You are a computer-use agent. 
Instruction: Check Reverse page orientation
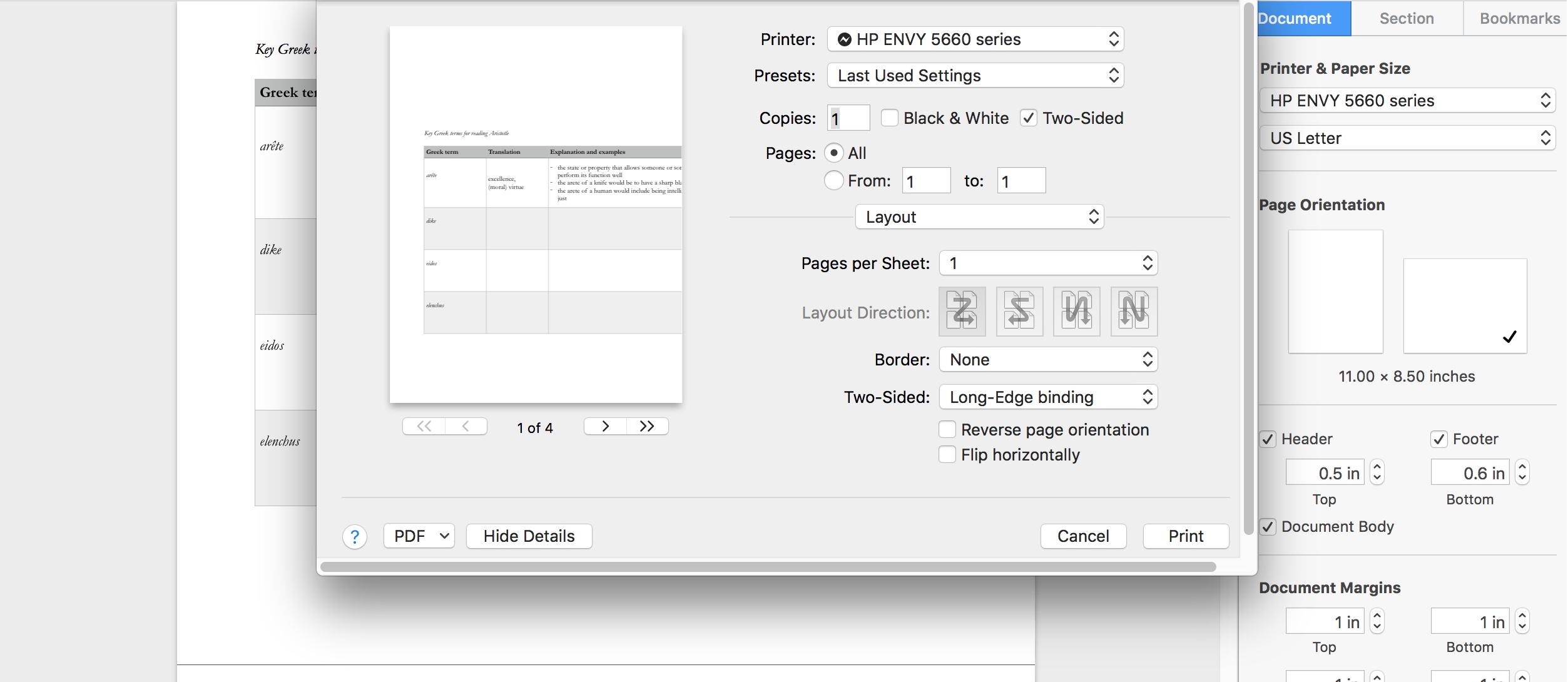(x=947, y=429)
